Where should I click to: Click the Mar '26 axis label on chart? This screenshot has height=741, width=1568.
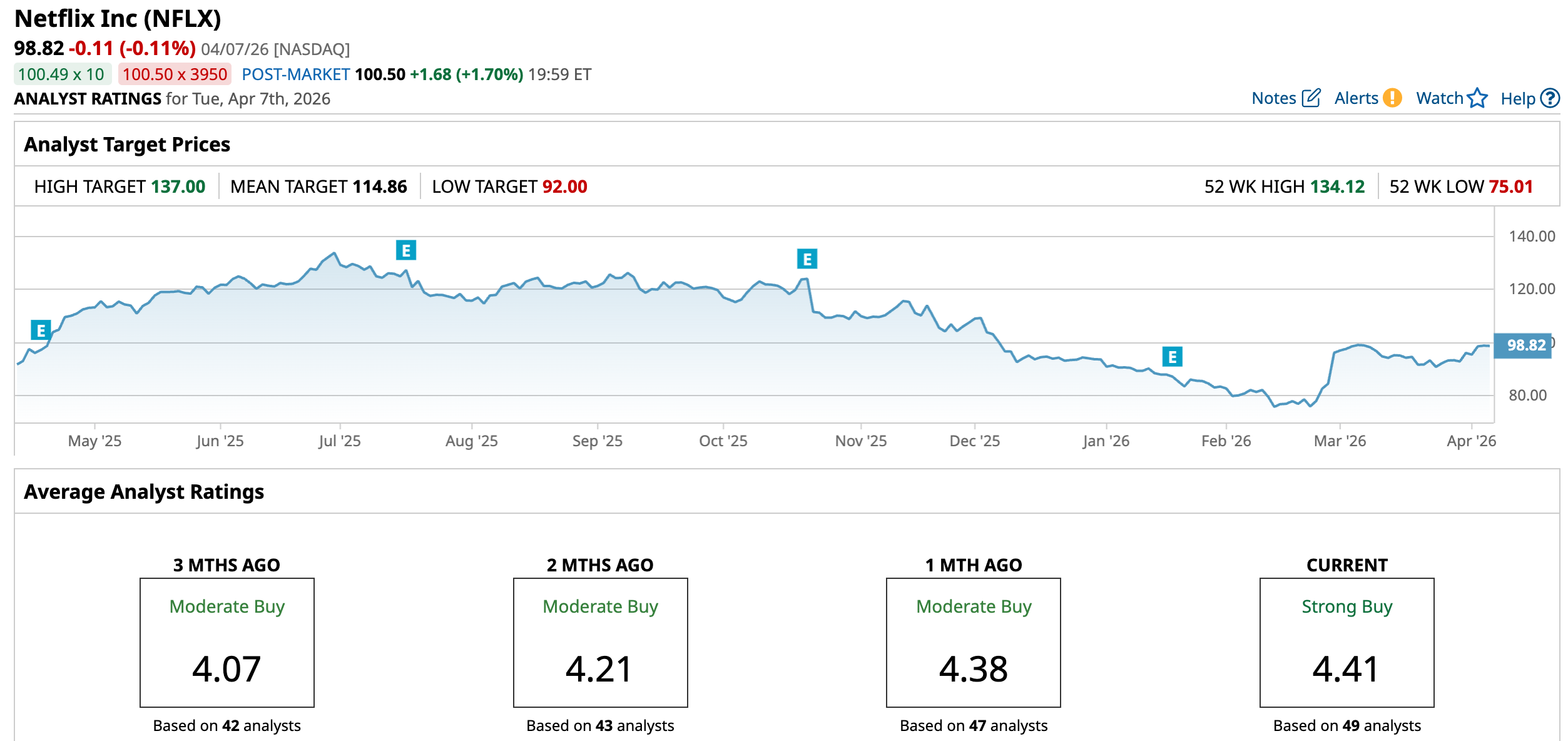[1340, 441]
